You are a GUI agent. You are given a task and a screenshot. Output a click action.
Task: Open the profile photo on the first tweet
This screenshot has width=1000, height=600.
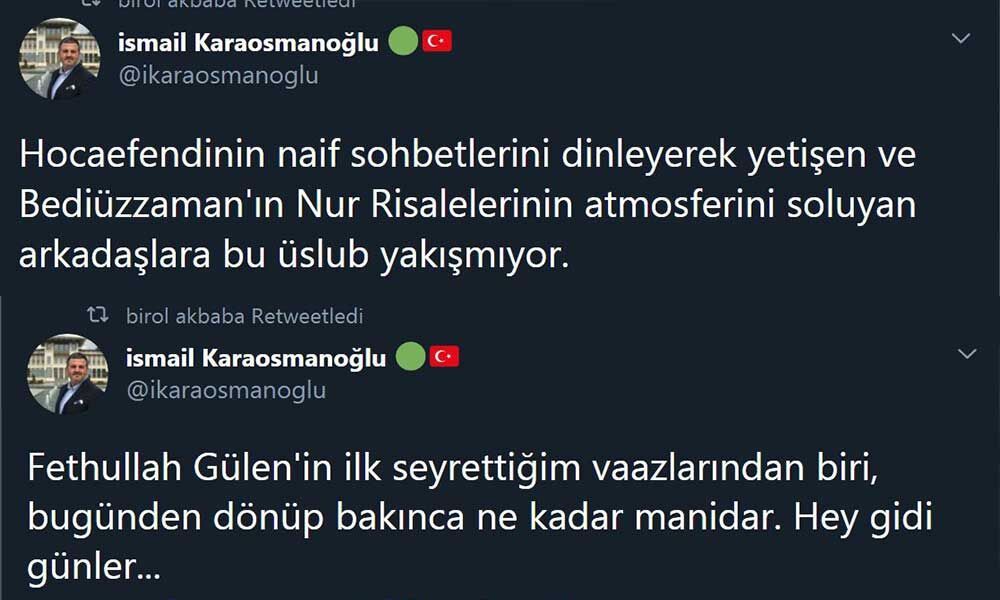click(60, 59)
